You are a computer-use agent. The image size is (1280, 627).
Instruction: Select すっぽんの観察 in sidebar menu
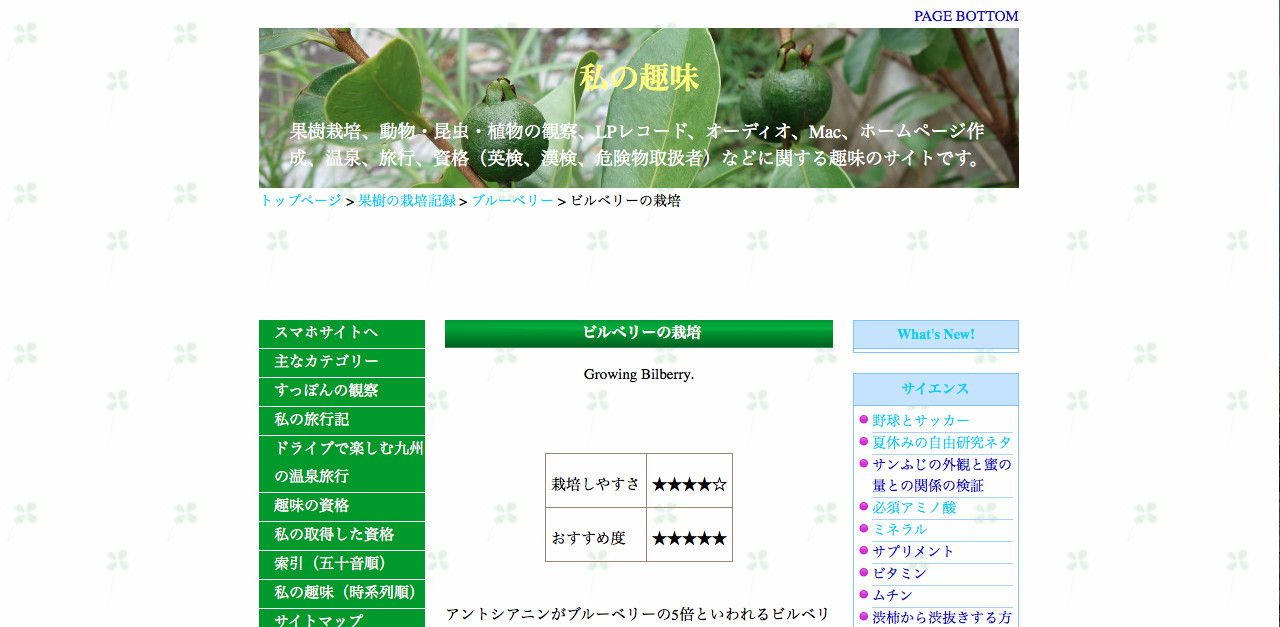coord(326,391)
